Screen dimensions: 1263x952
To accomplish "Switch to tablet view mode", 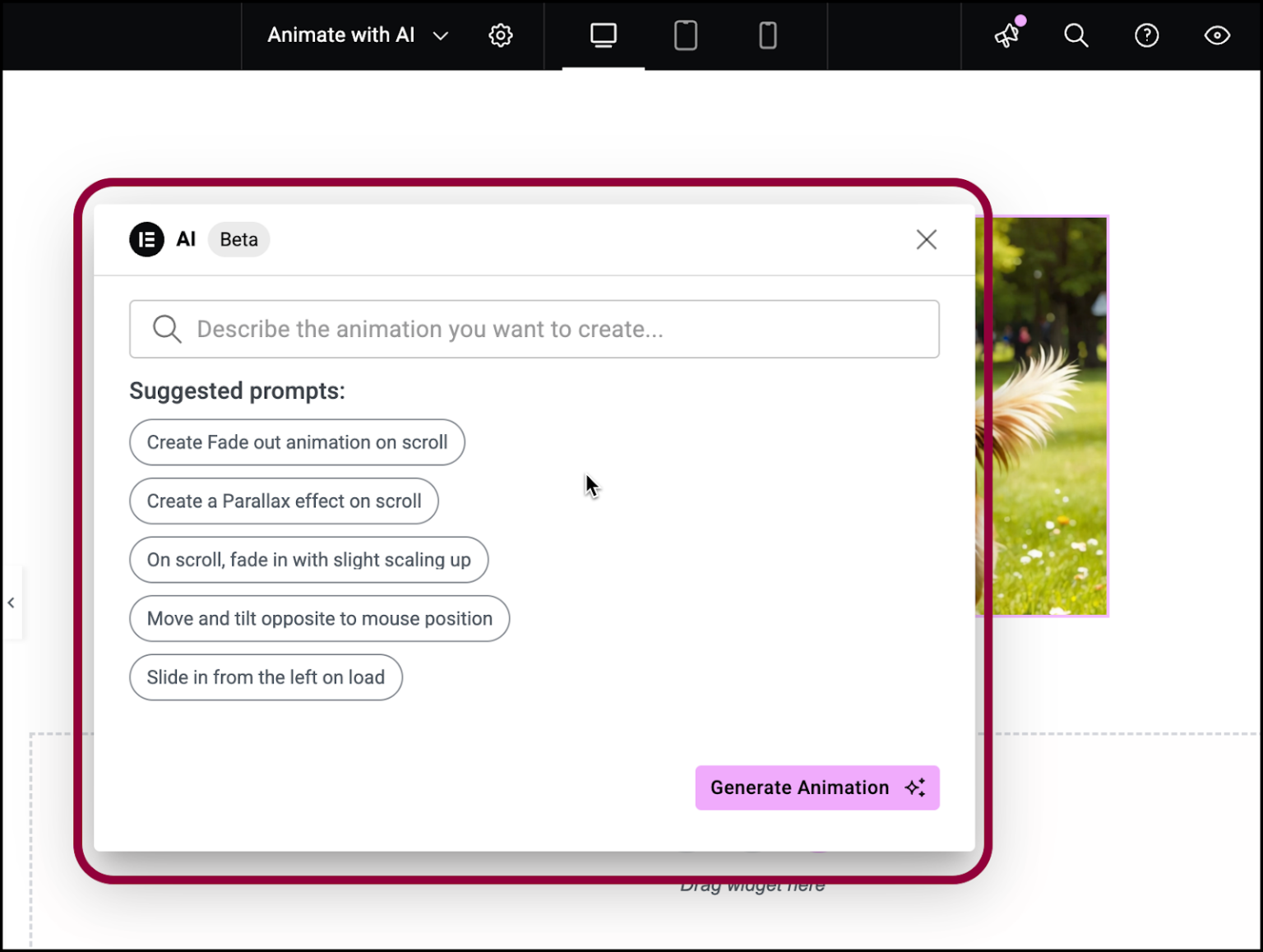I will 685,35.
